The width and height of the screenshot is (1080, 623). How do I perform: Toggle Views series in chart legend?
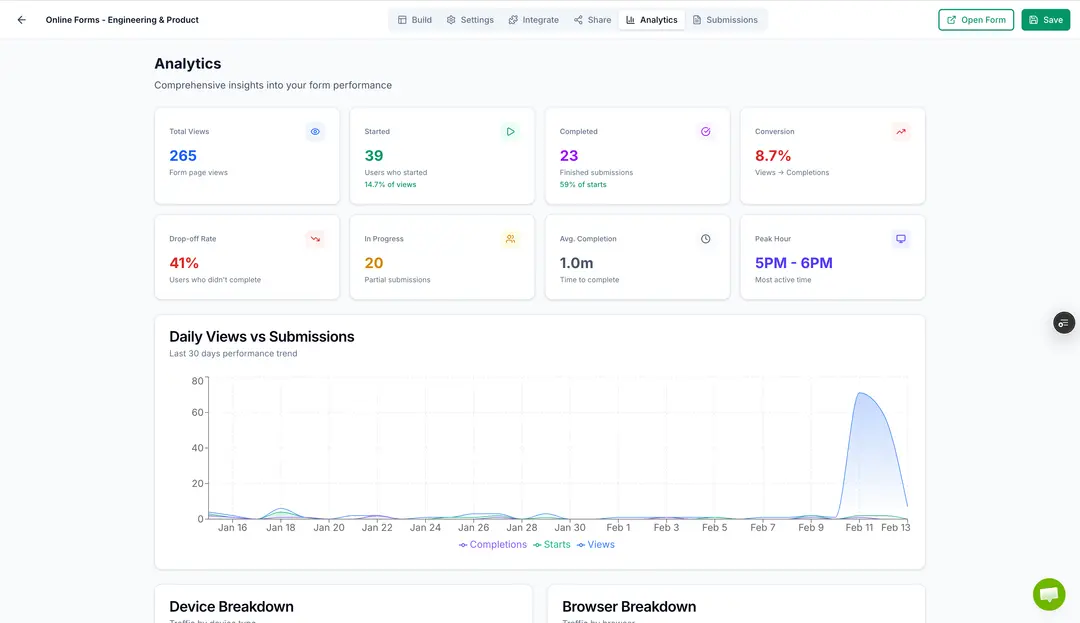[596, 545]
